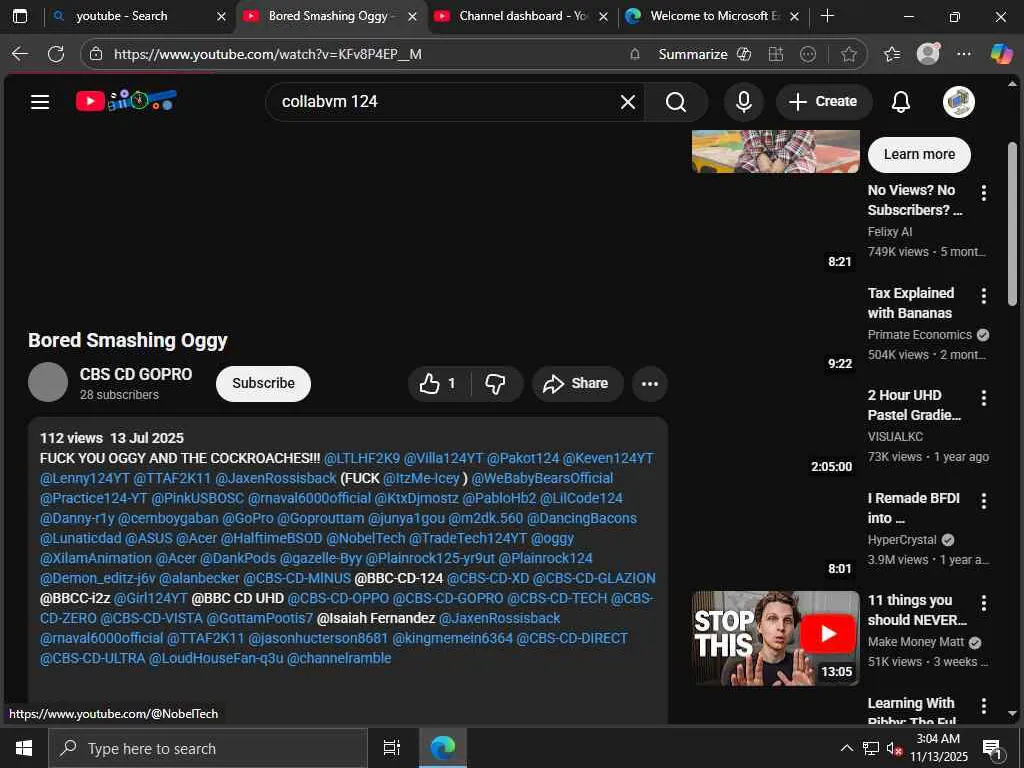Open the YouTube account avatar menu
Viewport: 1024px width, 768px height.
tap(959, 102)
